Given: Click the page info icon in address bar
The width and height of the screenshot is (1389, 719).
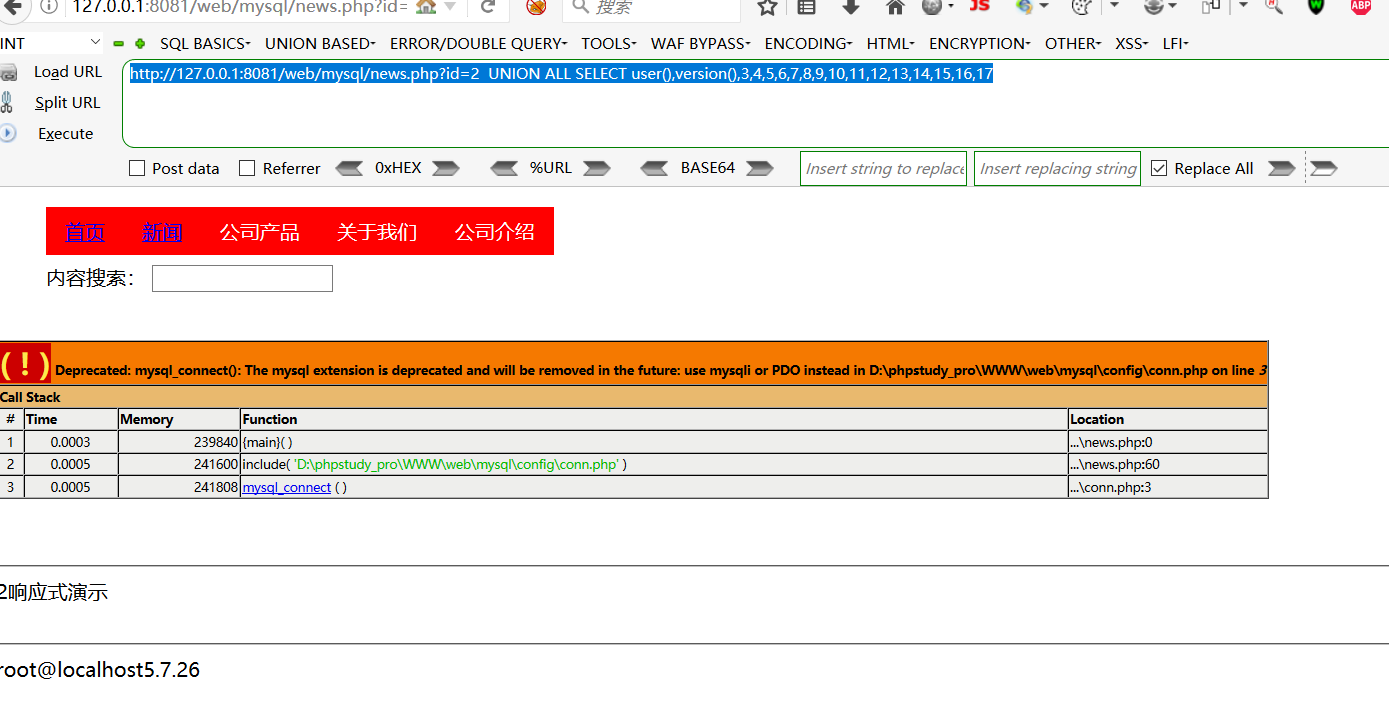Looking at the screenshot, I should (49, 7).
